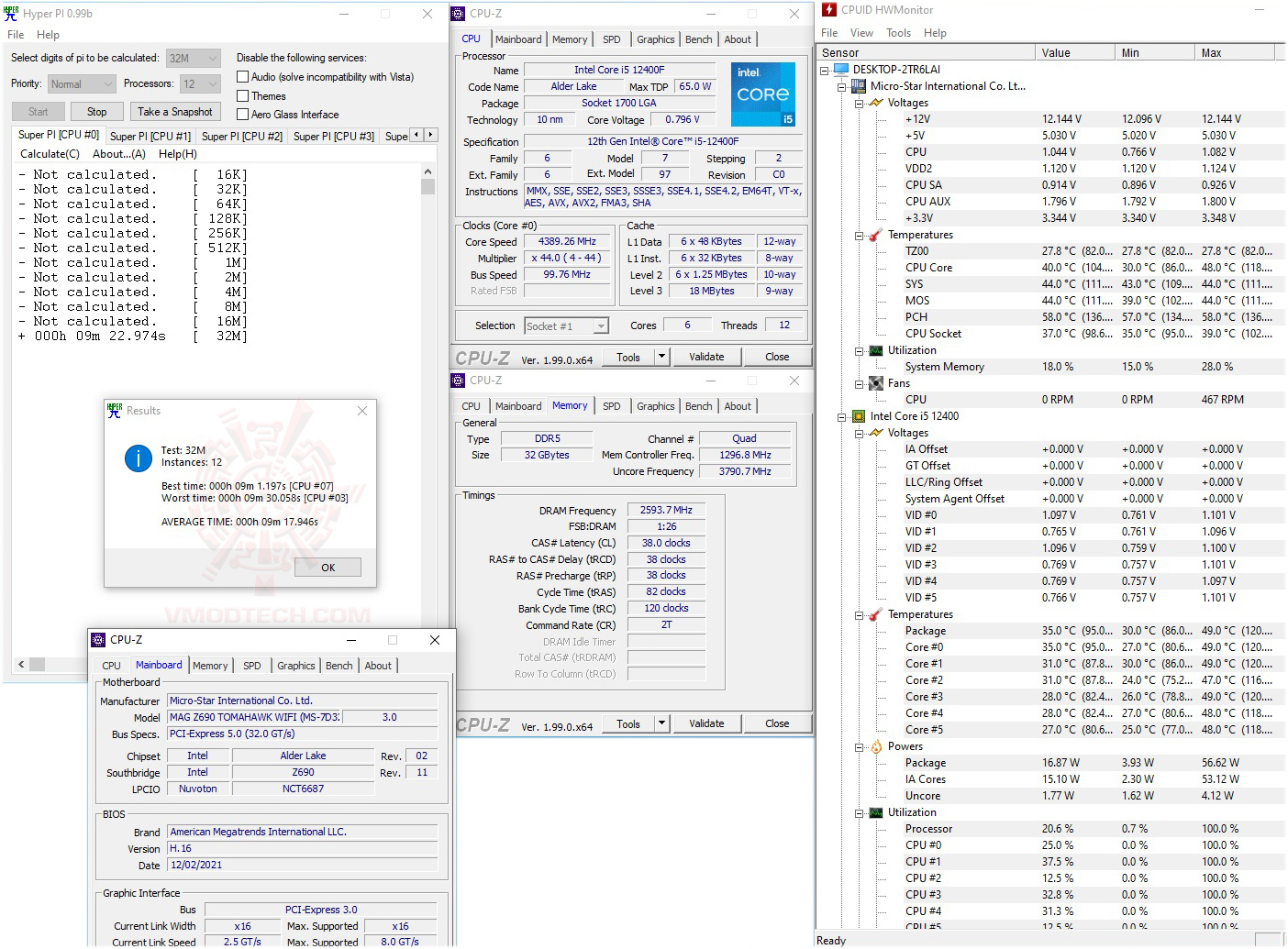
Task: Select the Intel Core i5 12400 chip icon
Action: (x=859, y=416)
